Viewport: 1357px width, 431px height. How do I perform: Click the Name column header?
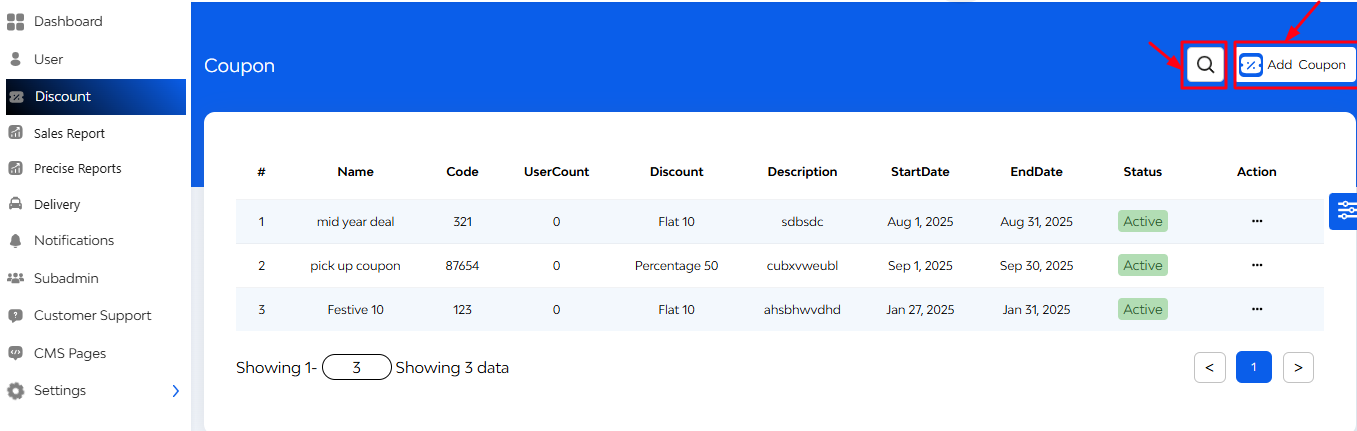click(x=355, y=172)
